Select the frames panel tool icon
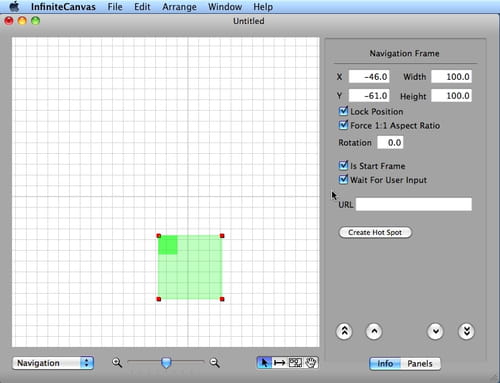This screenshot has width=500, height=383. pyautogui.click(x=295, y=362)
